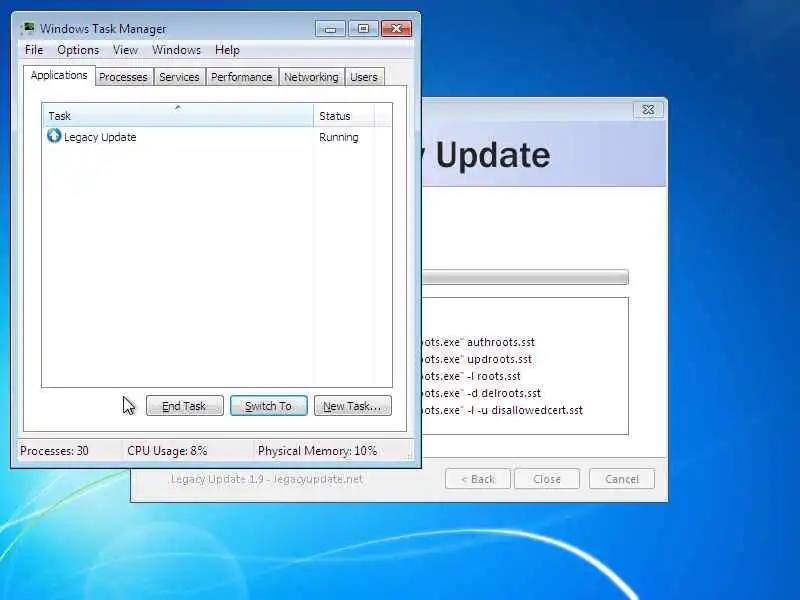Open the File menu
This screenshot has height=600, width=800.
[x=34, y=50]
